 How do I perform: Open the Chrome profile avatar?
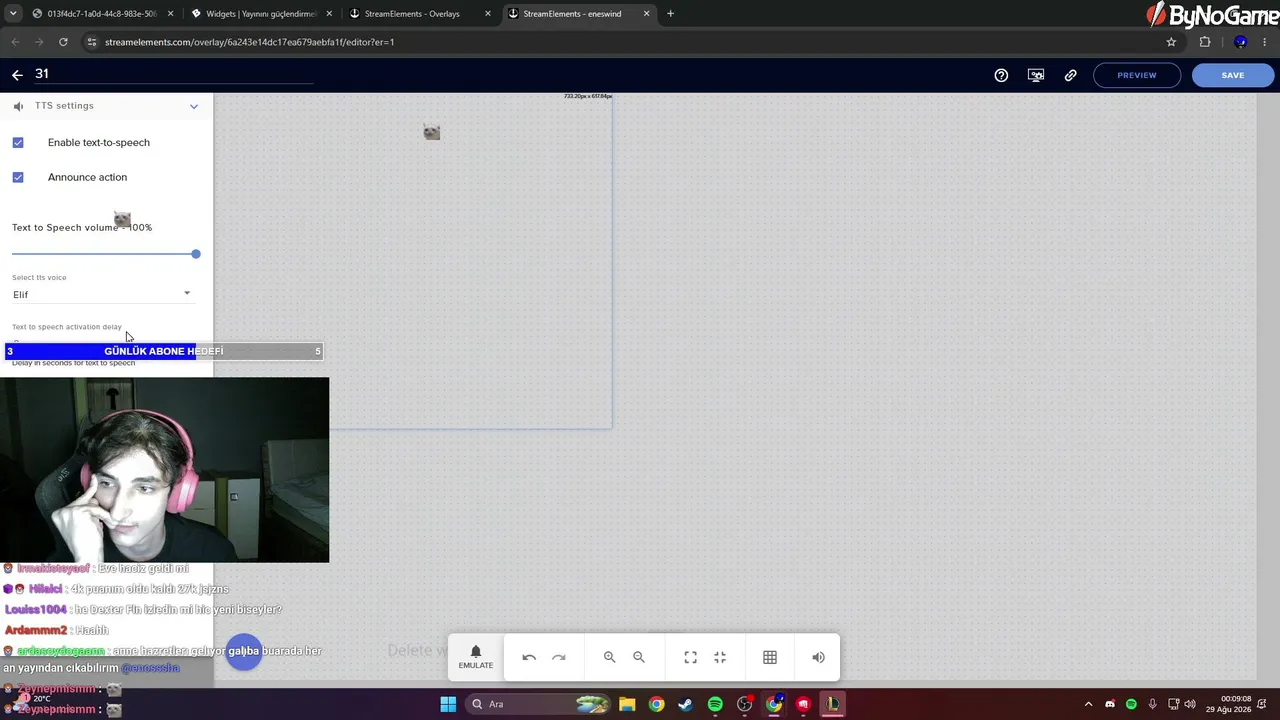[1240, 42]
